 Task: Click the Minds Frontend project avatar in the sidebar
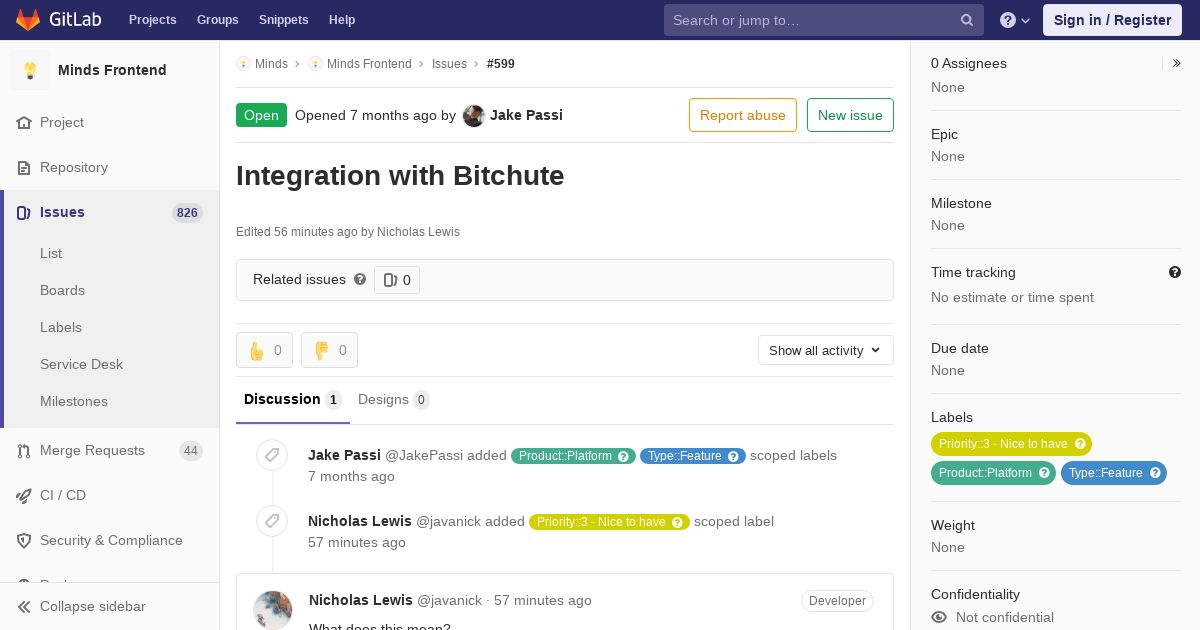(30, 70)
